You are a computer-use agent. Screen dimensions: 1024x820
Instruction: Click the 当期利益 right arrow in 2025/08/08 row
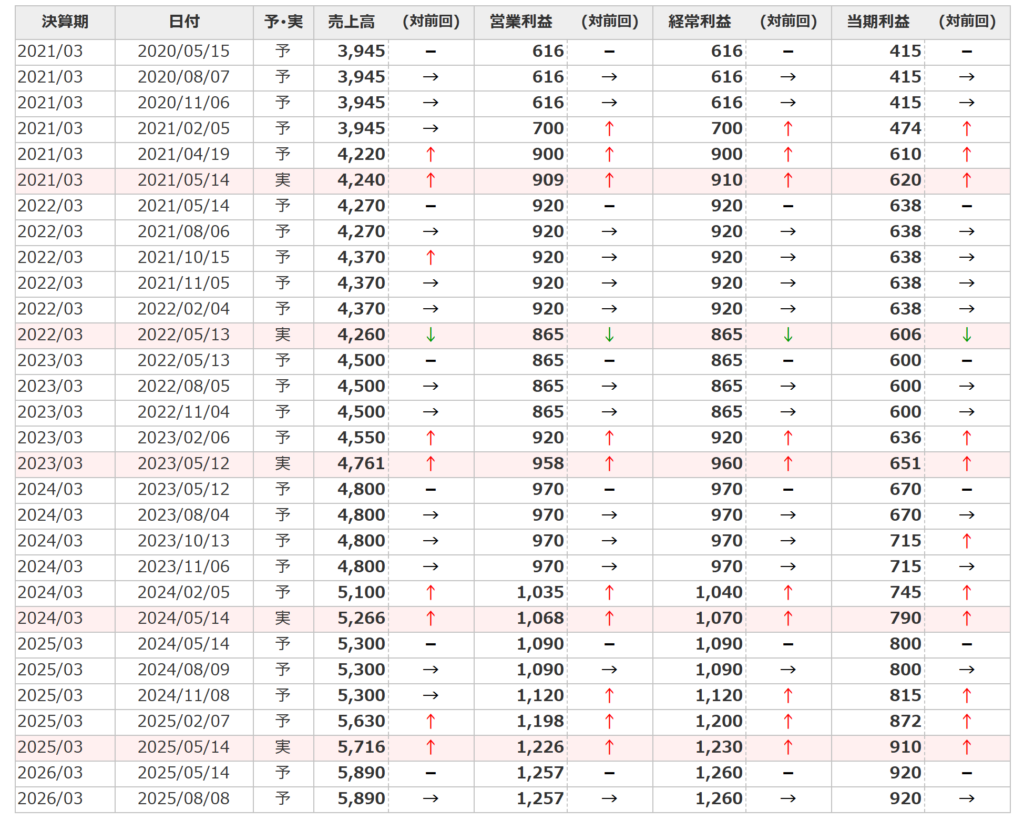pos(966,798)
